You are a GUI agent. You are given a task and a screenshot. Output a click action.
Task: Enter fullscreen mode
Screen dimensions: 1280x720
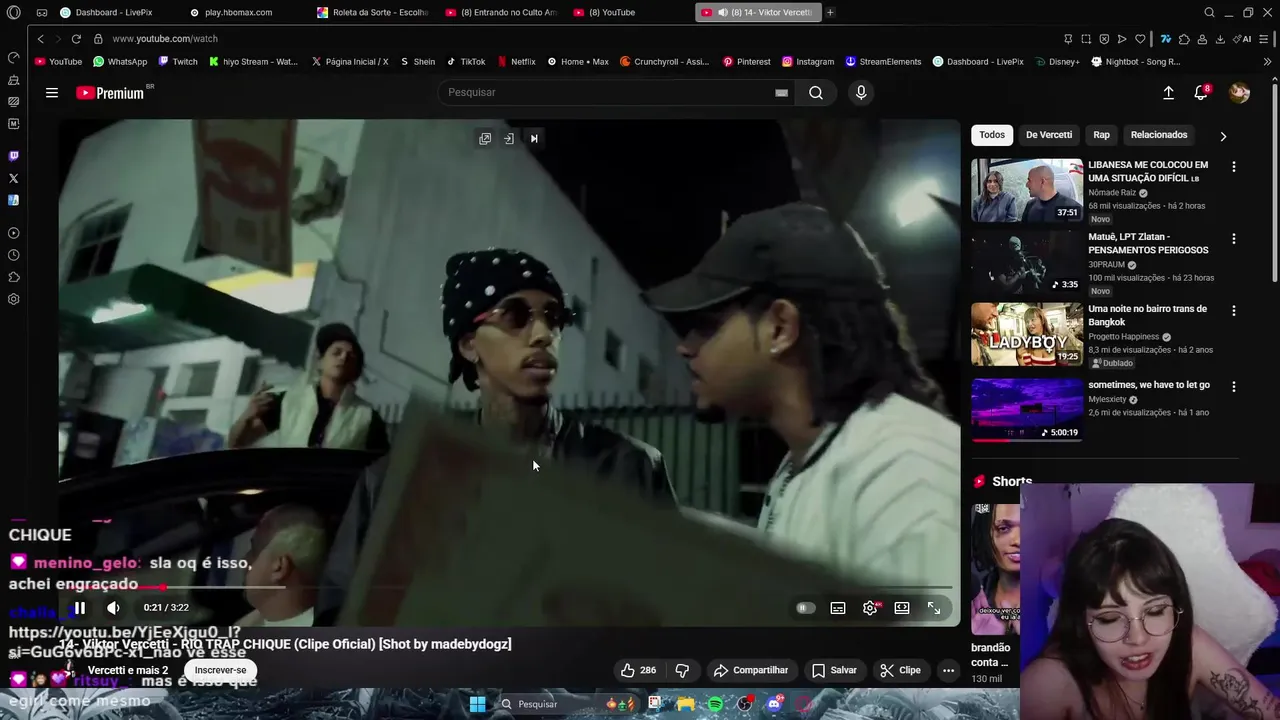[934, 608]
